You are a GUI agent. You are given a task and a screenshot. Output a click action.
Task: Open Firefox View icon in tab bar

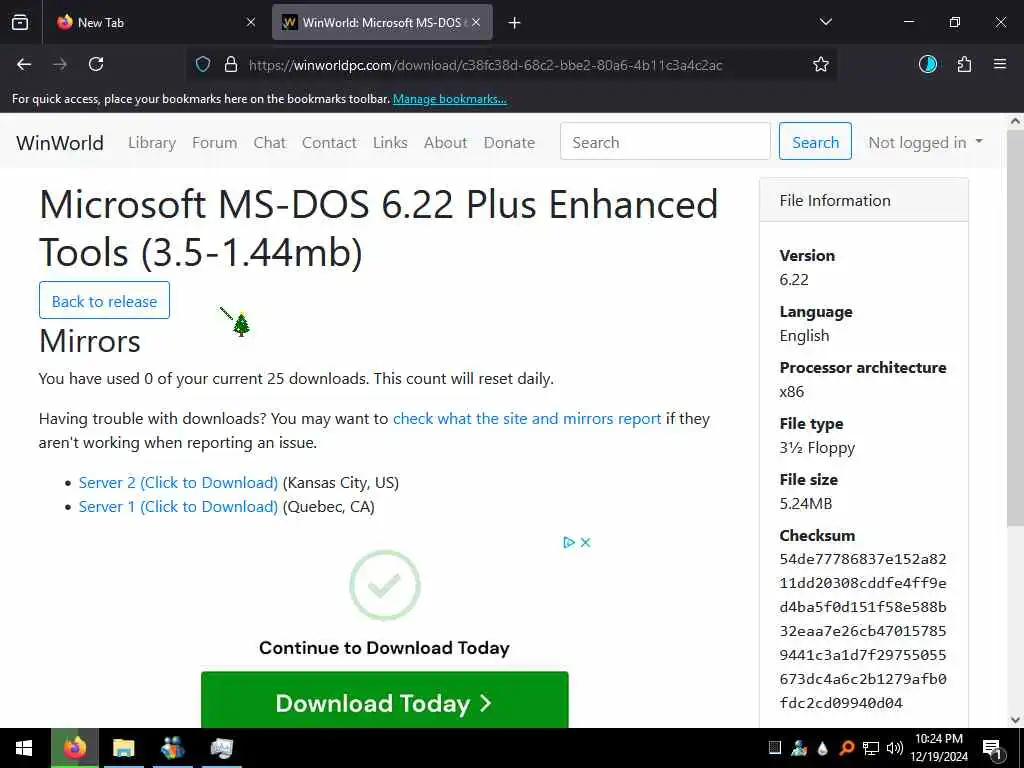pos(20,22)
